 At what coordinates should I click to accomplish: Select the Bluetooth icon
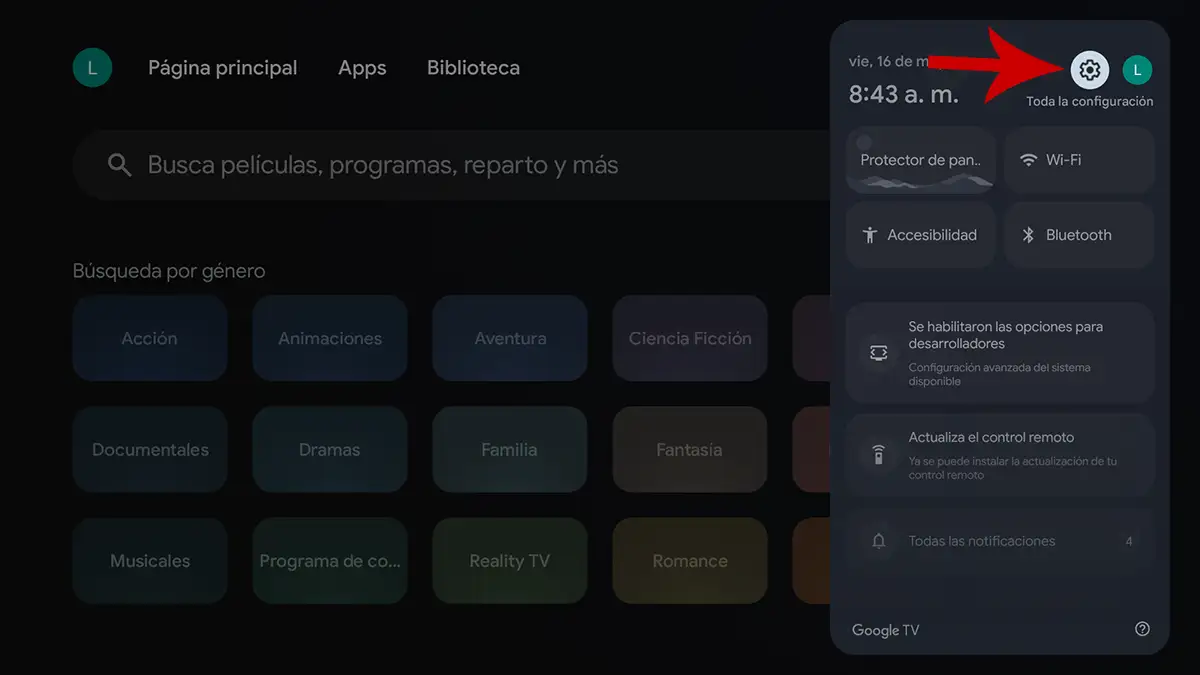point(1029,235)
